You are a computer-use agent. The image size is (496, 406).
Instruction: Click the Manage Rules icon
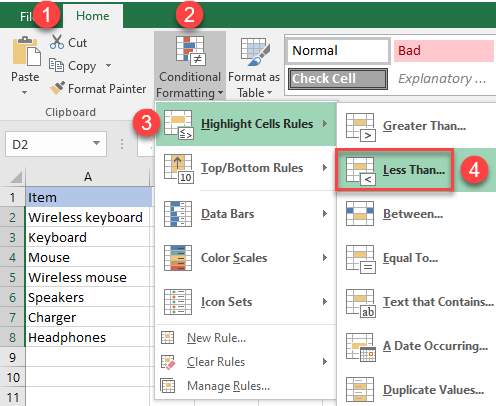tap(168, 386)
